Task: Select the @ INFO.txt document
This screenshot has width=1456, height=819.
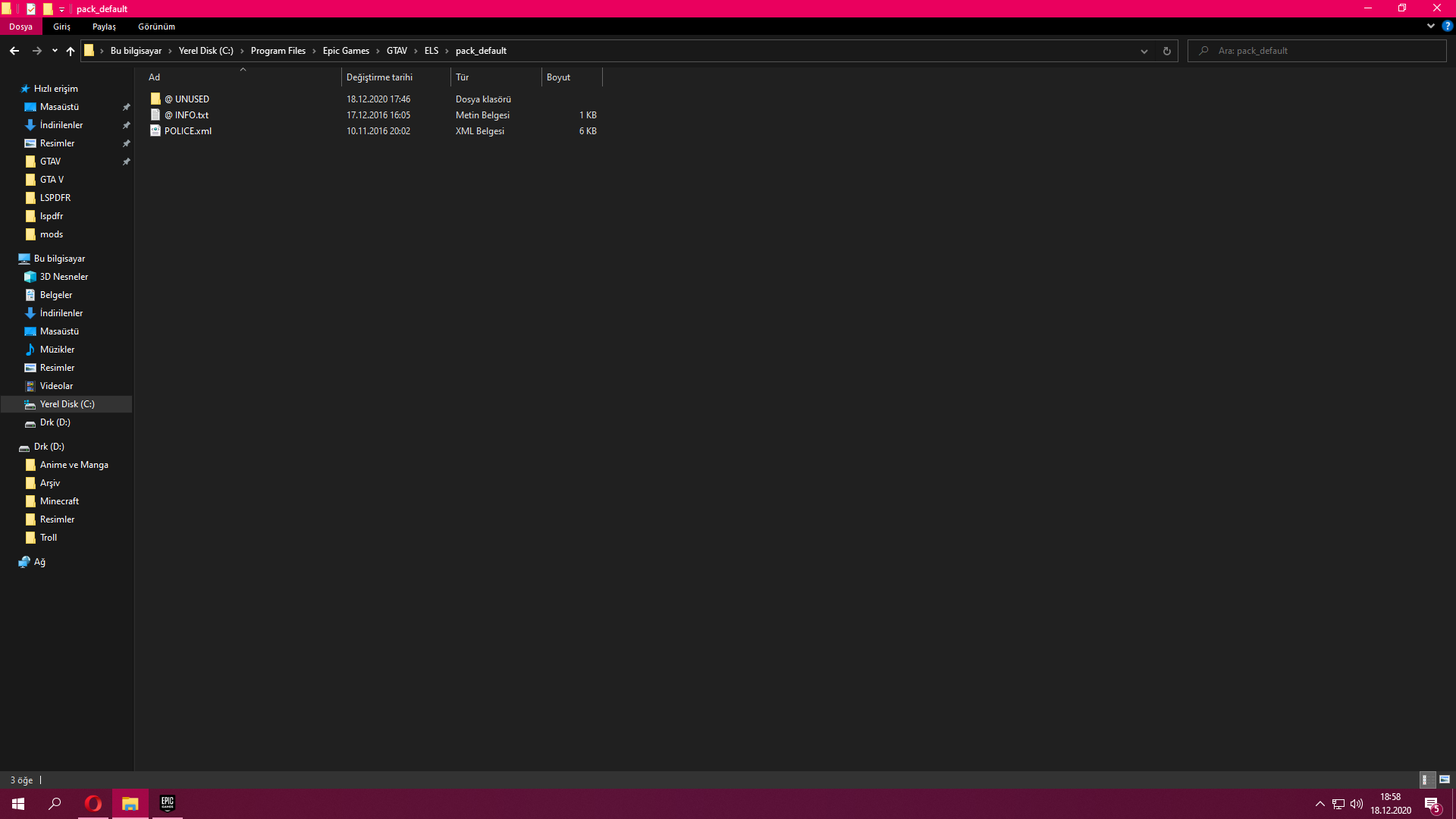Action: 186,115
